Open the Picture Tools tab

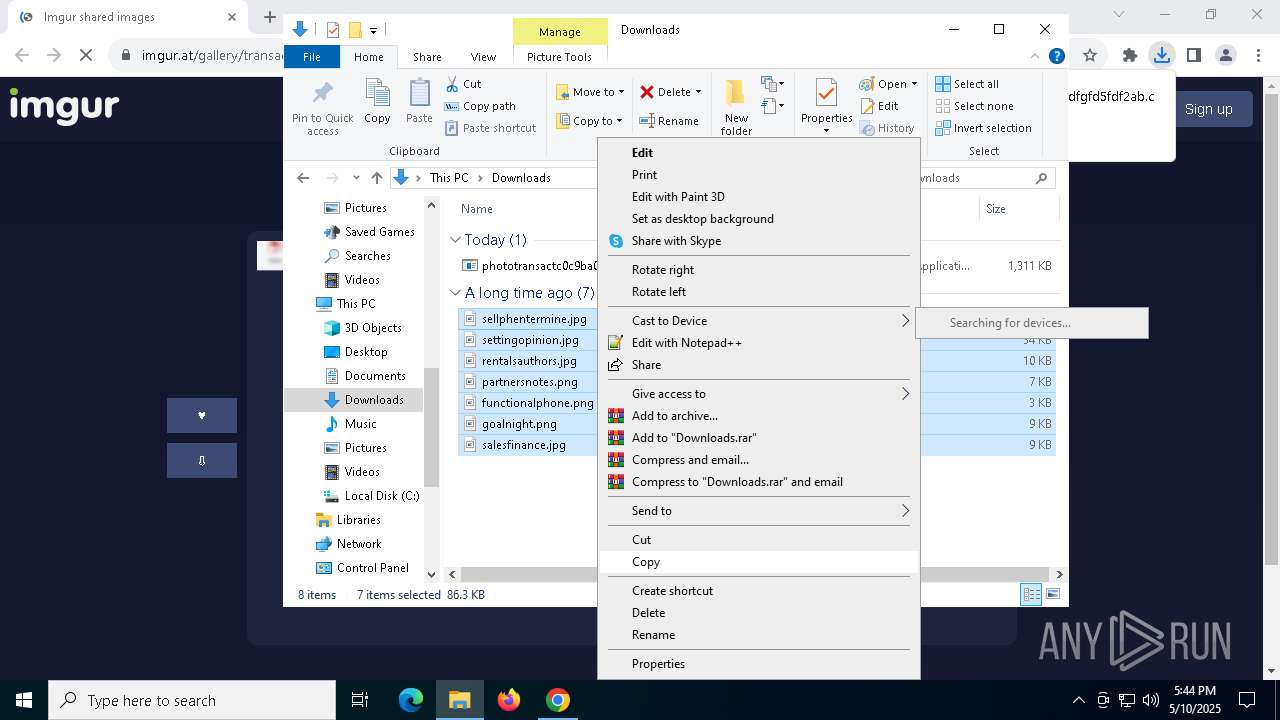[x=559, y=57]
